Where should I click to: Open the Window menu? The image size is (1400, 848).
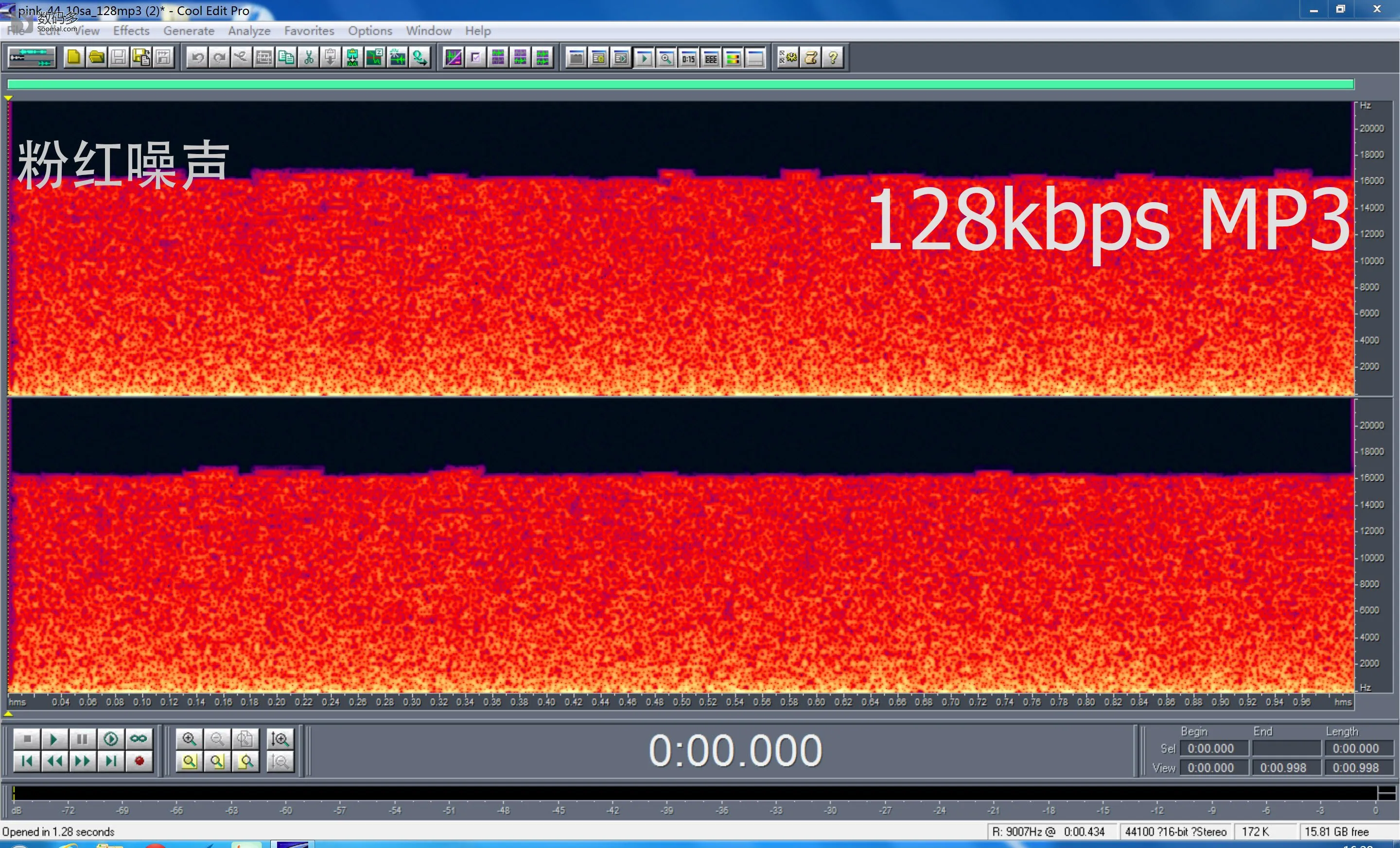click(x=428, y=31)
